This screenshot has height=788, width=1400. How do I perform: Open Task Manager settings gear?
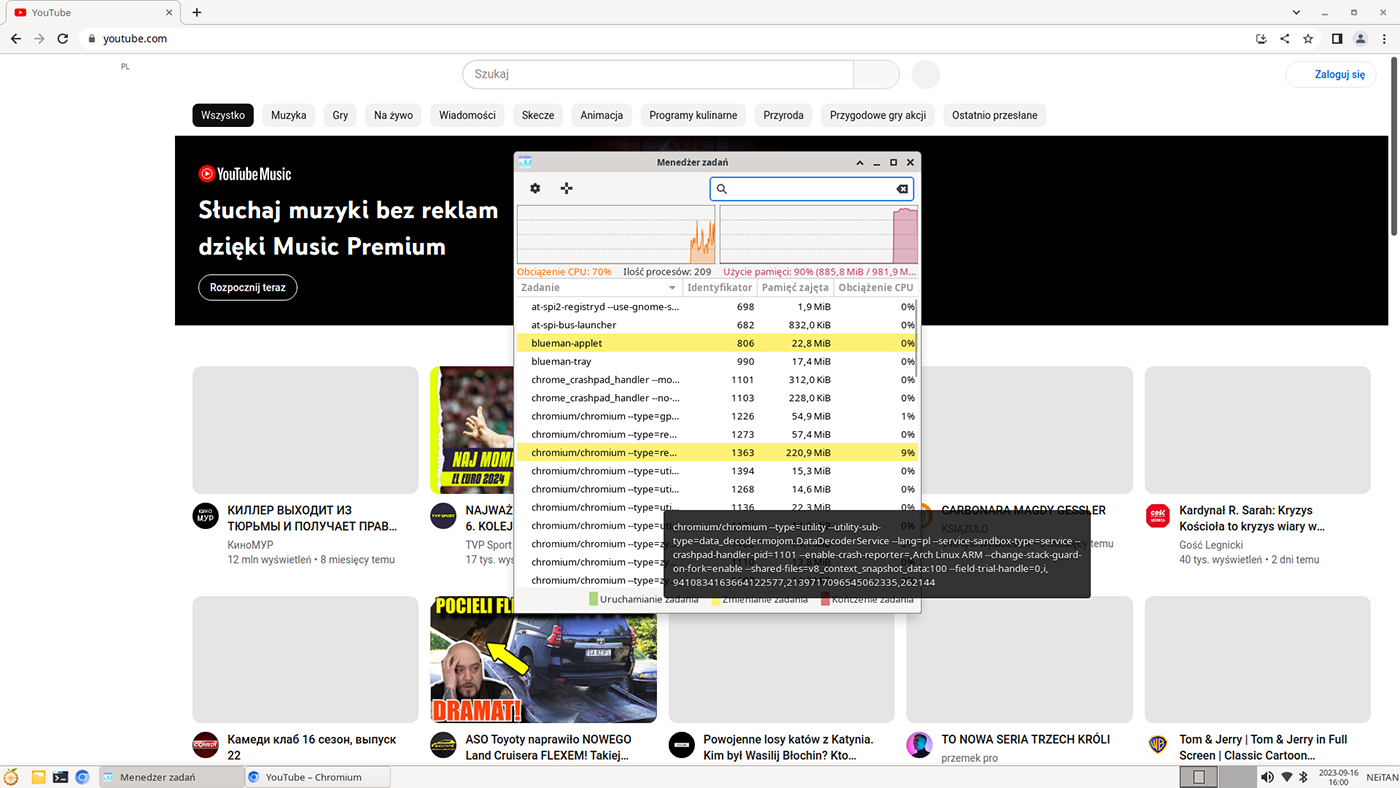coord(535,188)
